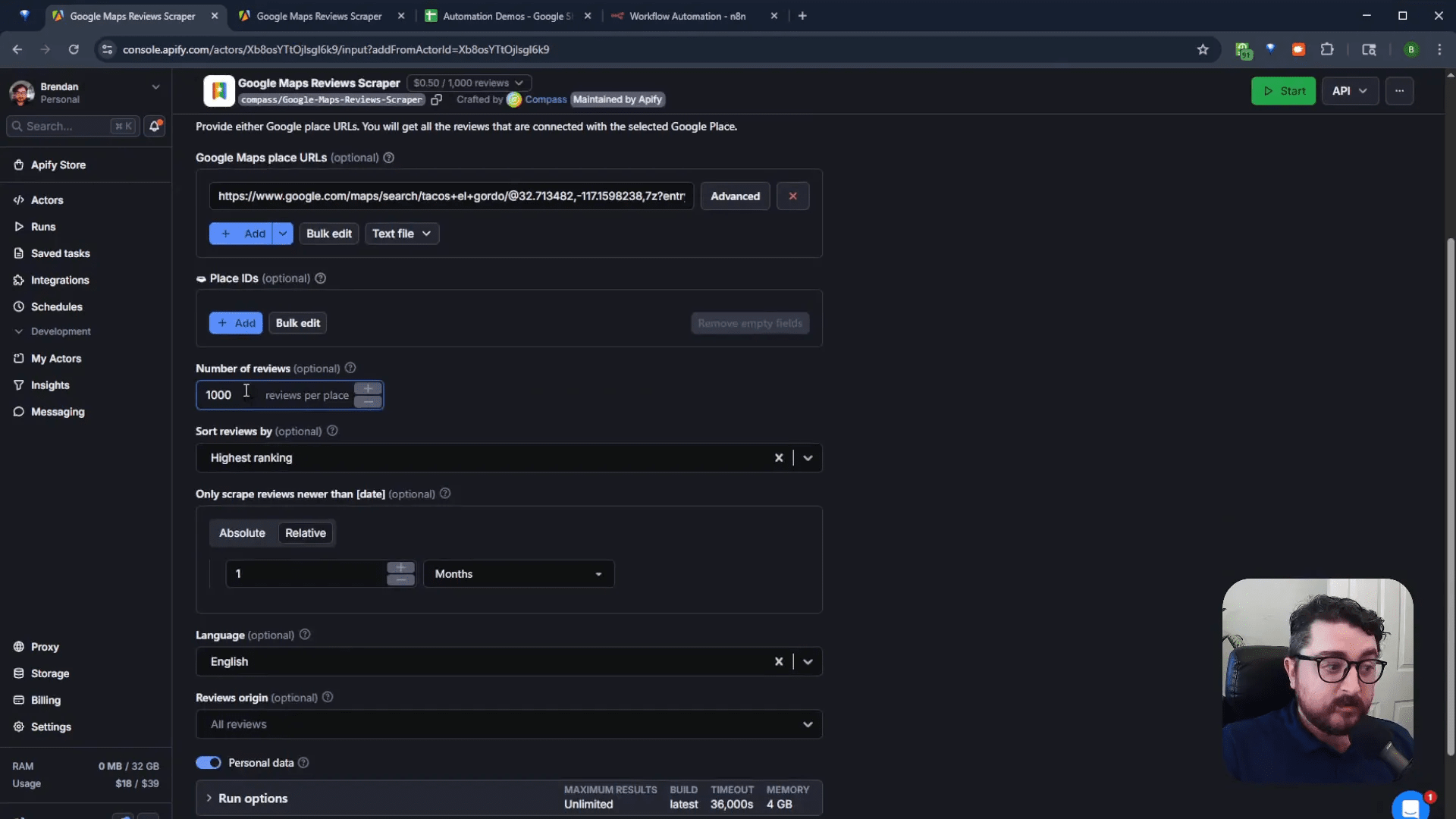The image size is (1456, 819).
Task: Open the Months unit dropdown
Action: [x=519, y=574]
